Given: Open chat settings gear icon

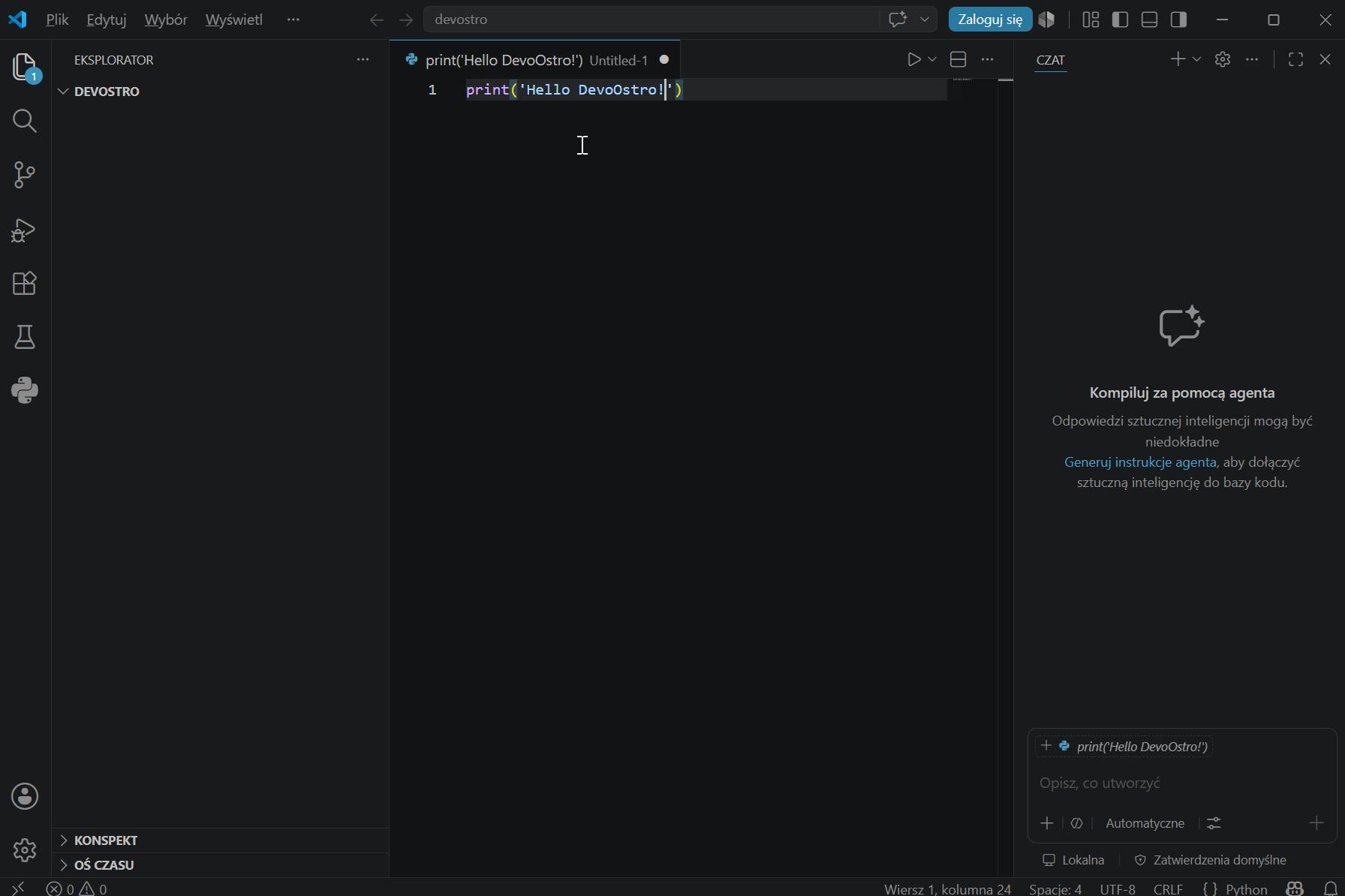Looking at the screenshot, I should 1223,59.
